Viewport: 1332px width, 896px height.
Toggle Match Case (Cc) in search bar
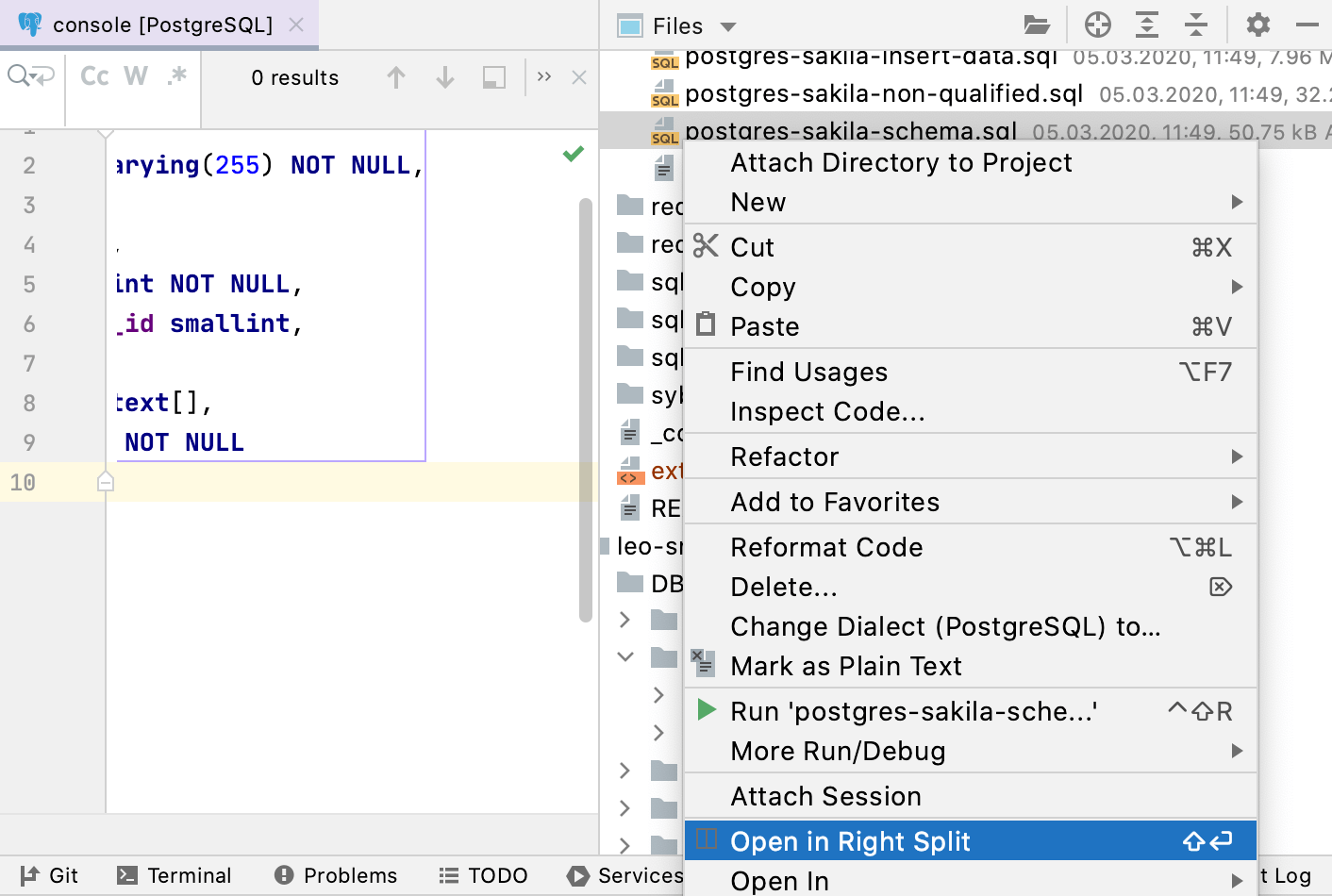(94, 76)
